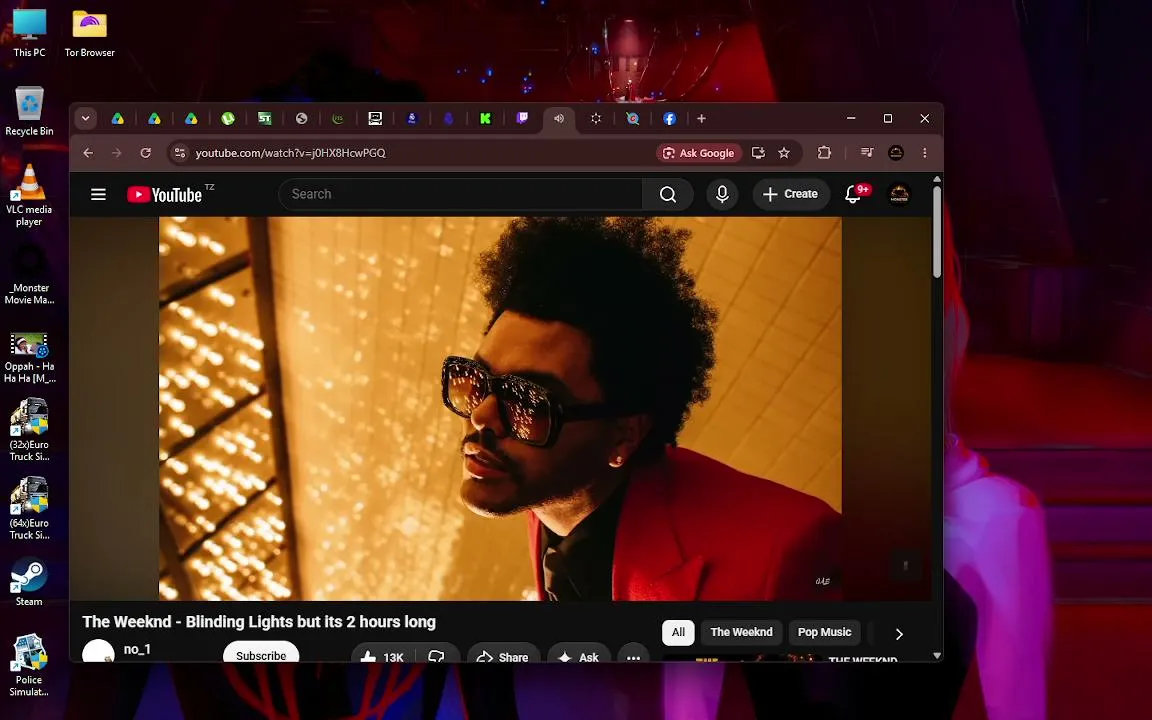Open the YouTube guide hamburger menu
This screenshot has height=720, width=1152.
tap(98, 194)
